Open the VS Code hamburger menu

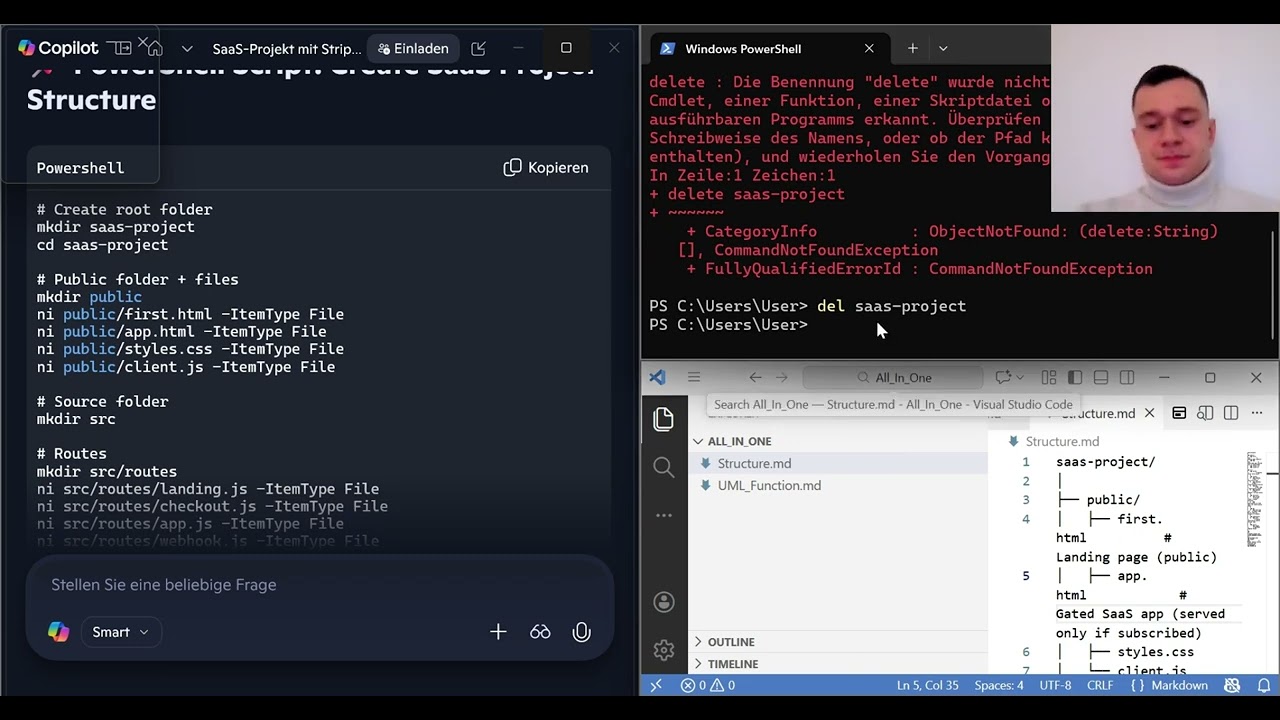[693, 377]
